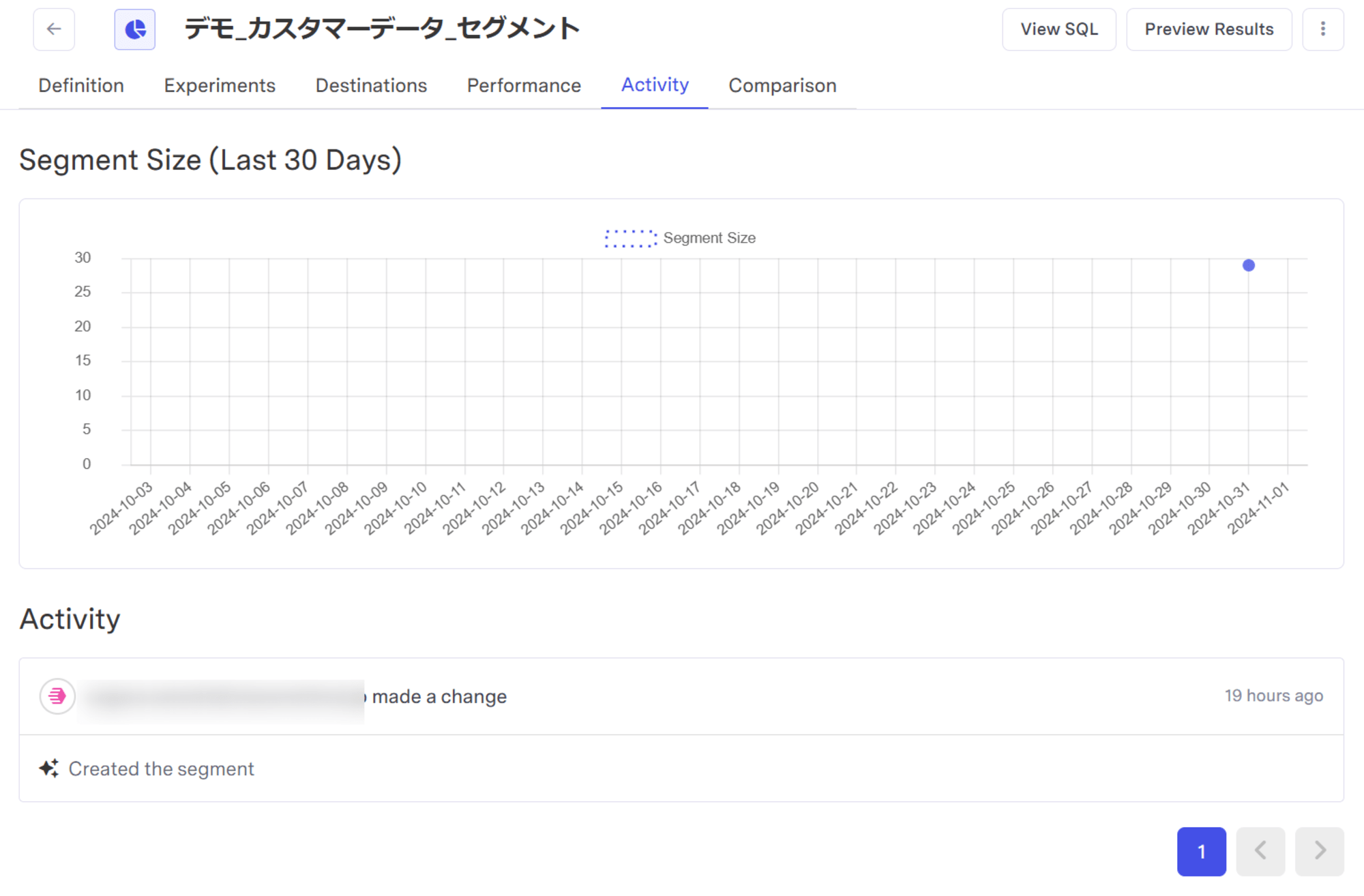Viewport: 1364px width, 896px height.
Task: Select page 1 in pagination
Action: click(x=1202, y=851)
